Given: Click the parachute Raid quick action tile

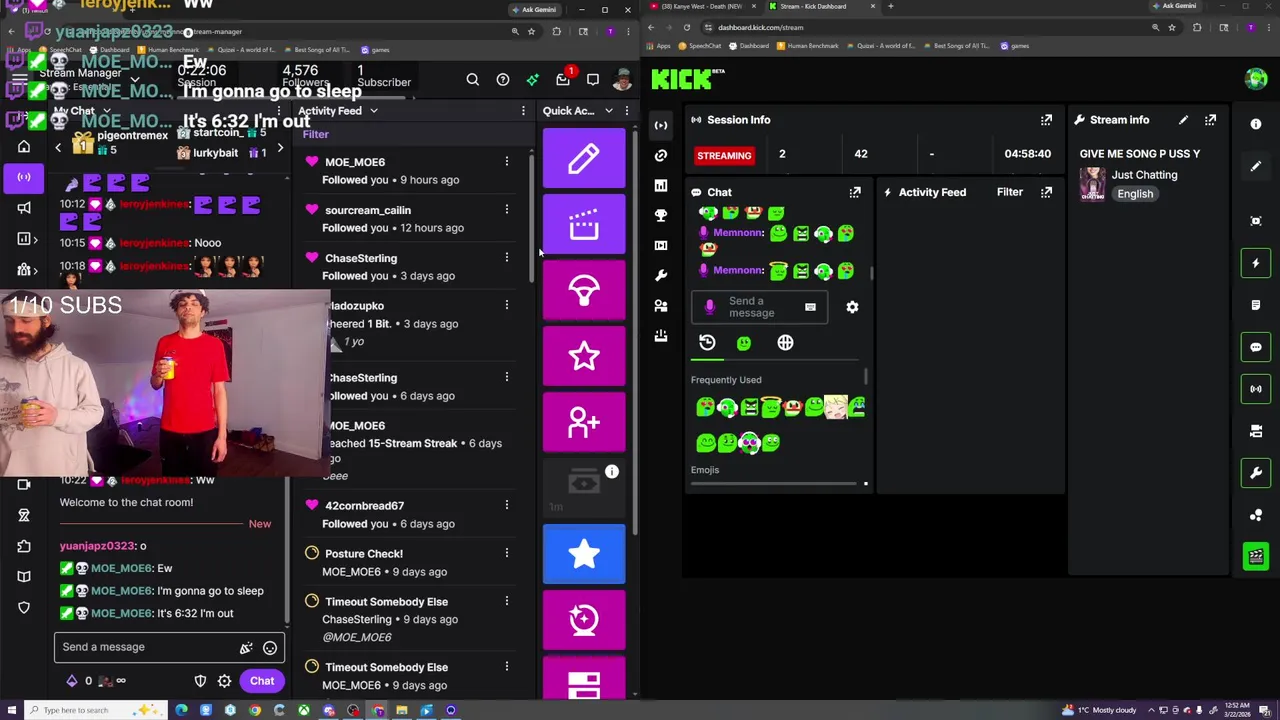Looking at the screenshot, I should pos(584,290).
